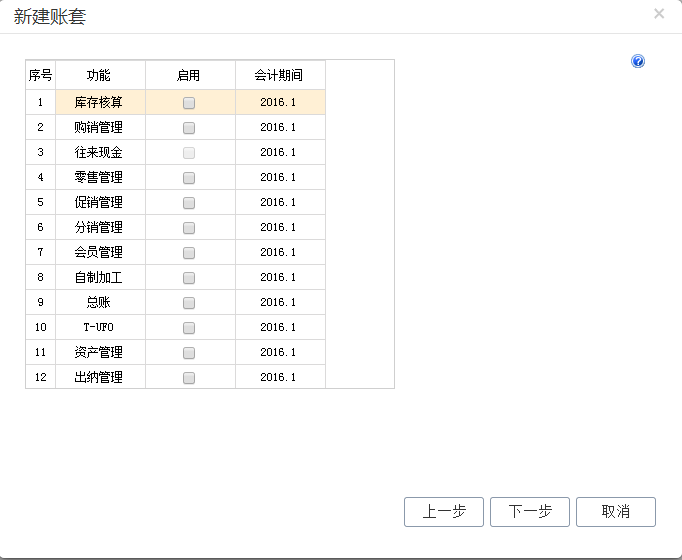Select the 会计期间 column header
682x560 pixels.
(x=281, y=75)
